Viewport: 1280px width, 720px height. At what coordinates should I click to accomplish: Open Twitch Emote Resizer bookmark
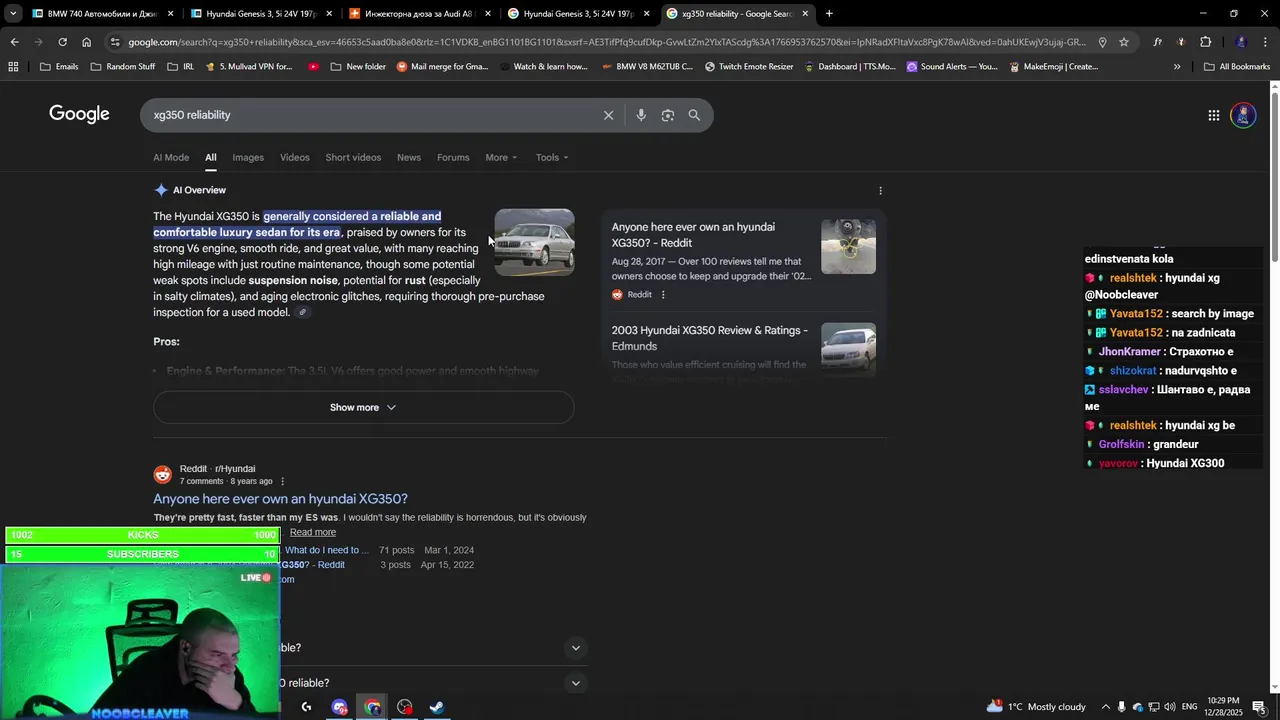tap(749, 67)
